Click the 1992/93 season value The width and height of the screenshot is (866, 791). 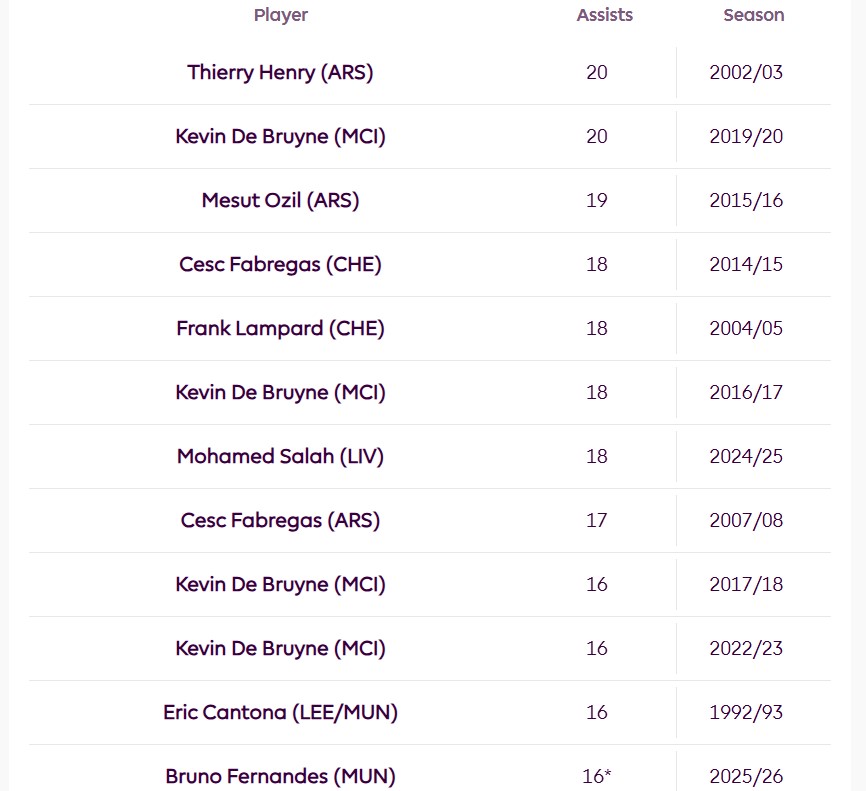[x=746, y=712]
